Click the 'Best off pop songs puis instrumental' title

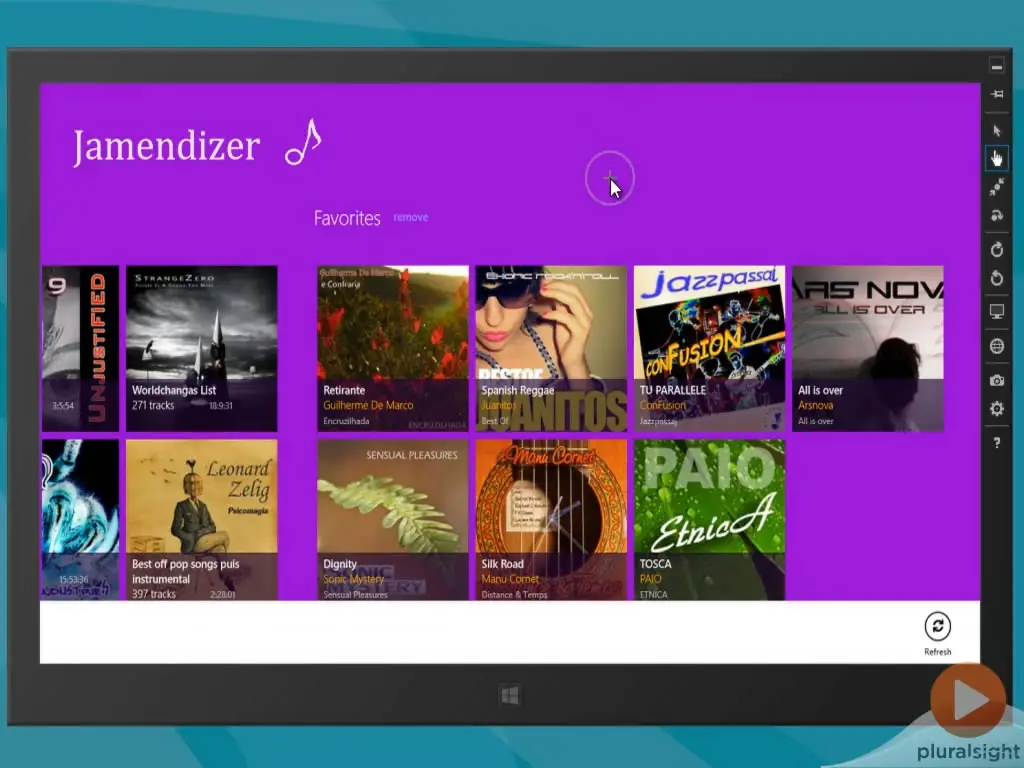[x=185, y=571]
